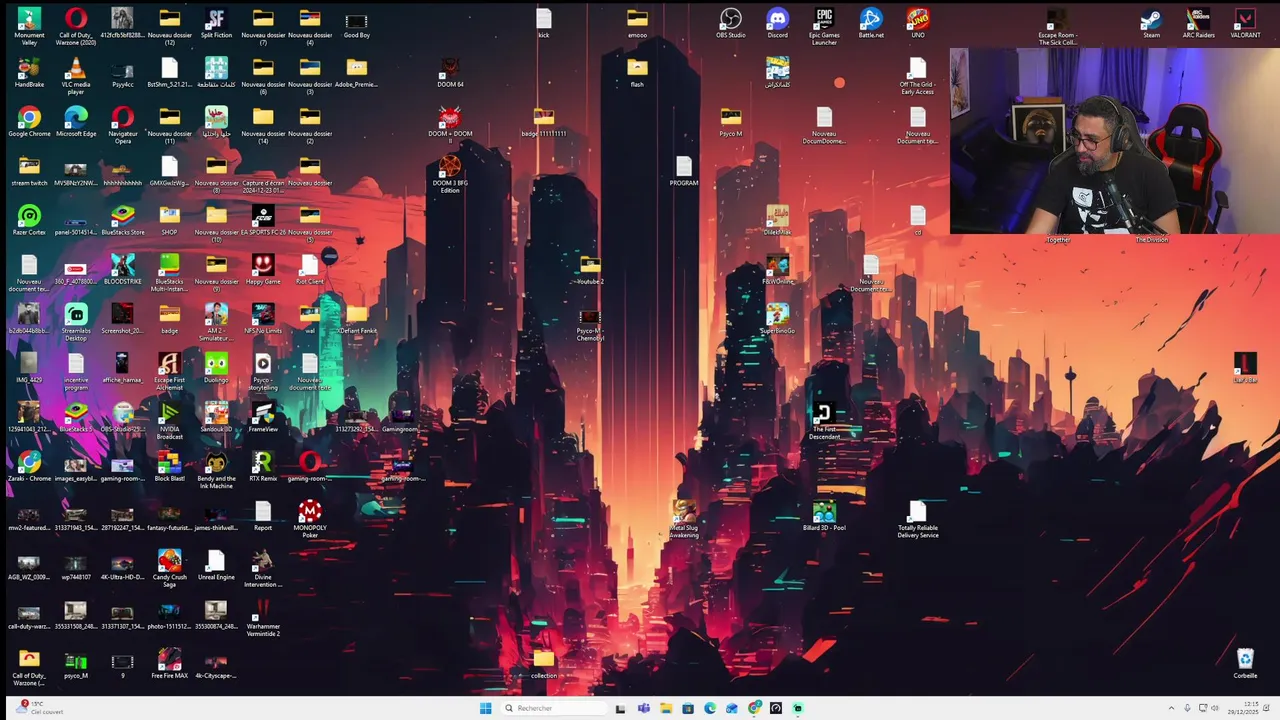This screenshot has width=1280, height=720.
Task: Select the Billiard 3D - Pool icon
Action: point(824,515)
